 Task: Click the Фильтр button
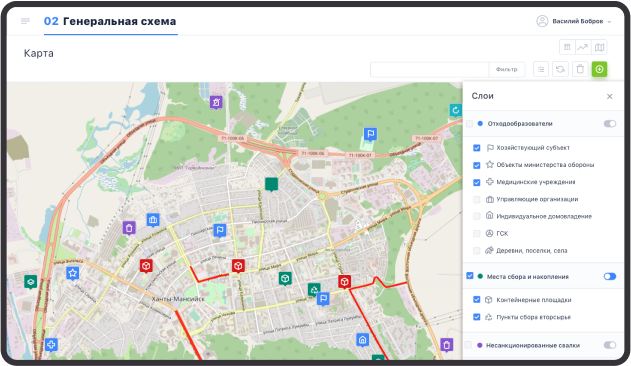(x=507, y=69)
